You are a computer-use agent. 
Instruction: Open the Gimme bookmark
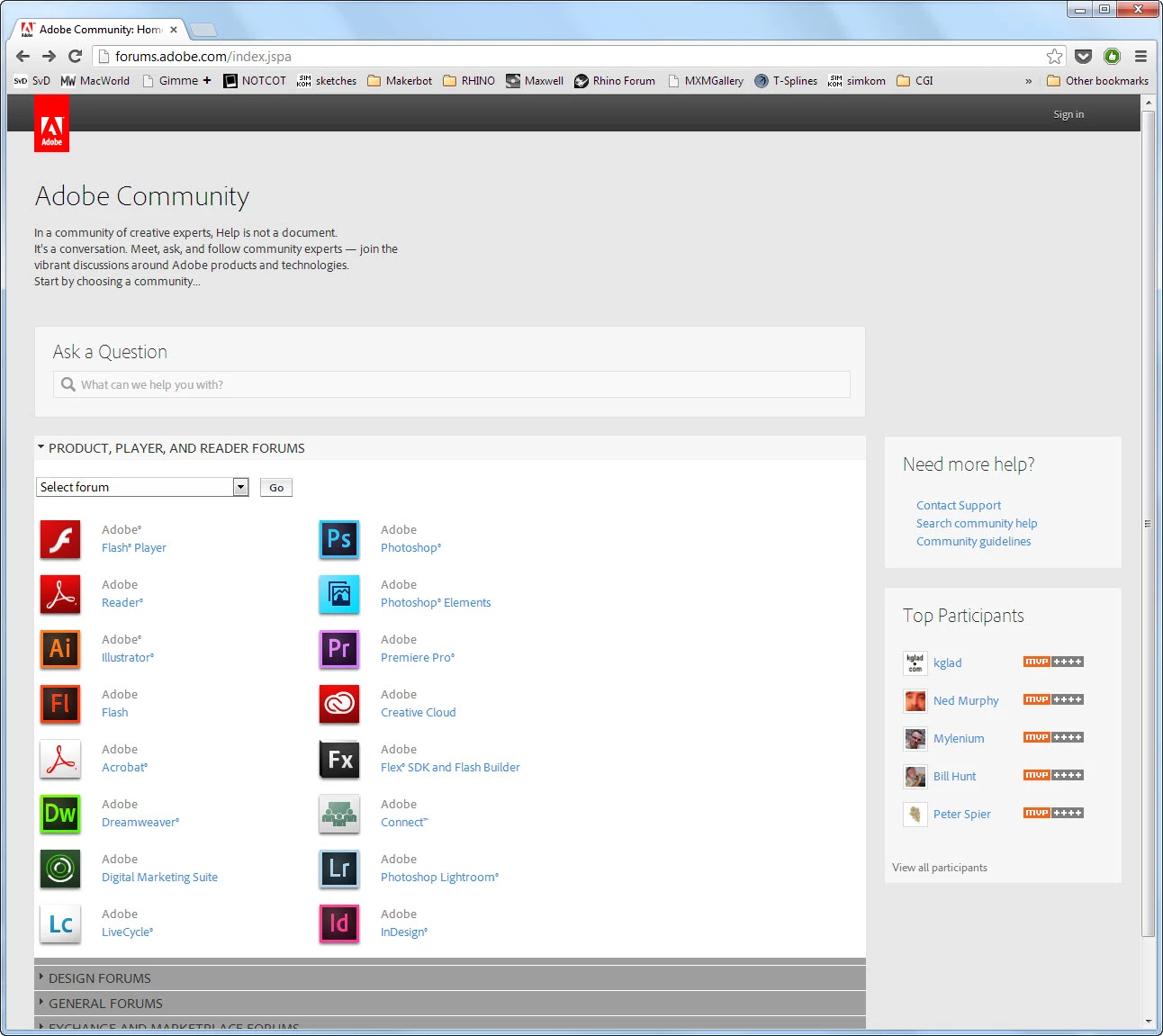pos(176,81)
